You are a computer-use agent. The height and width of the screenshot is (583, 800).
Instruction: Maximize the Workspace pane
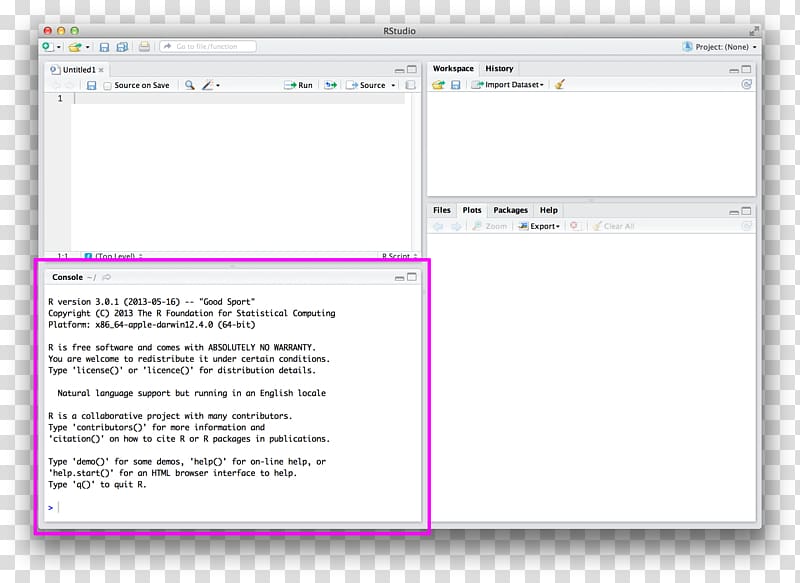746,69
